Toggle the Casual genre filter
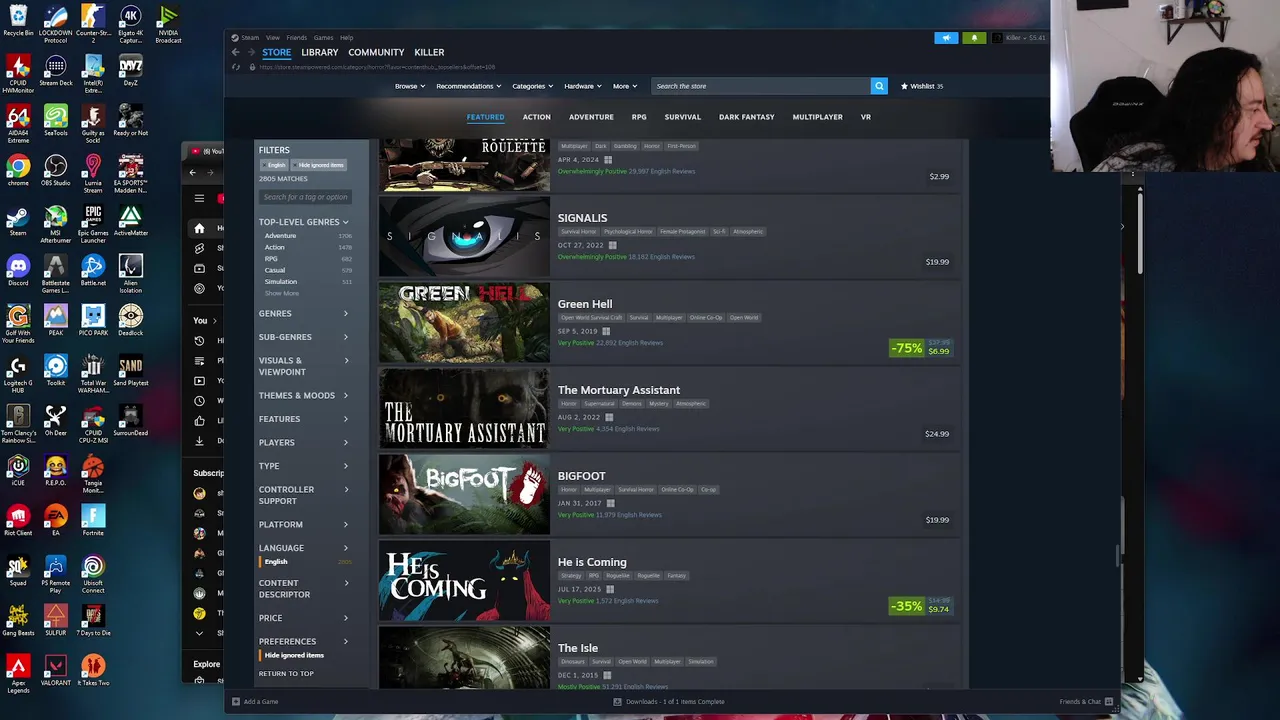The image size is (1280, 720). pos(275,270)
